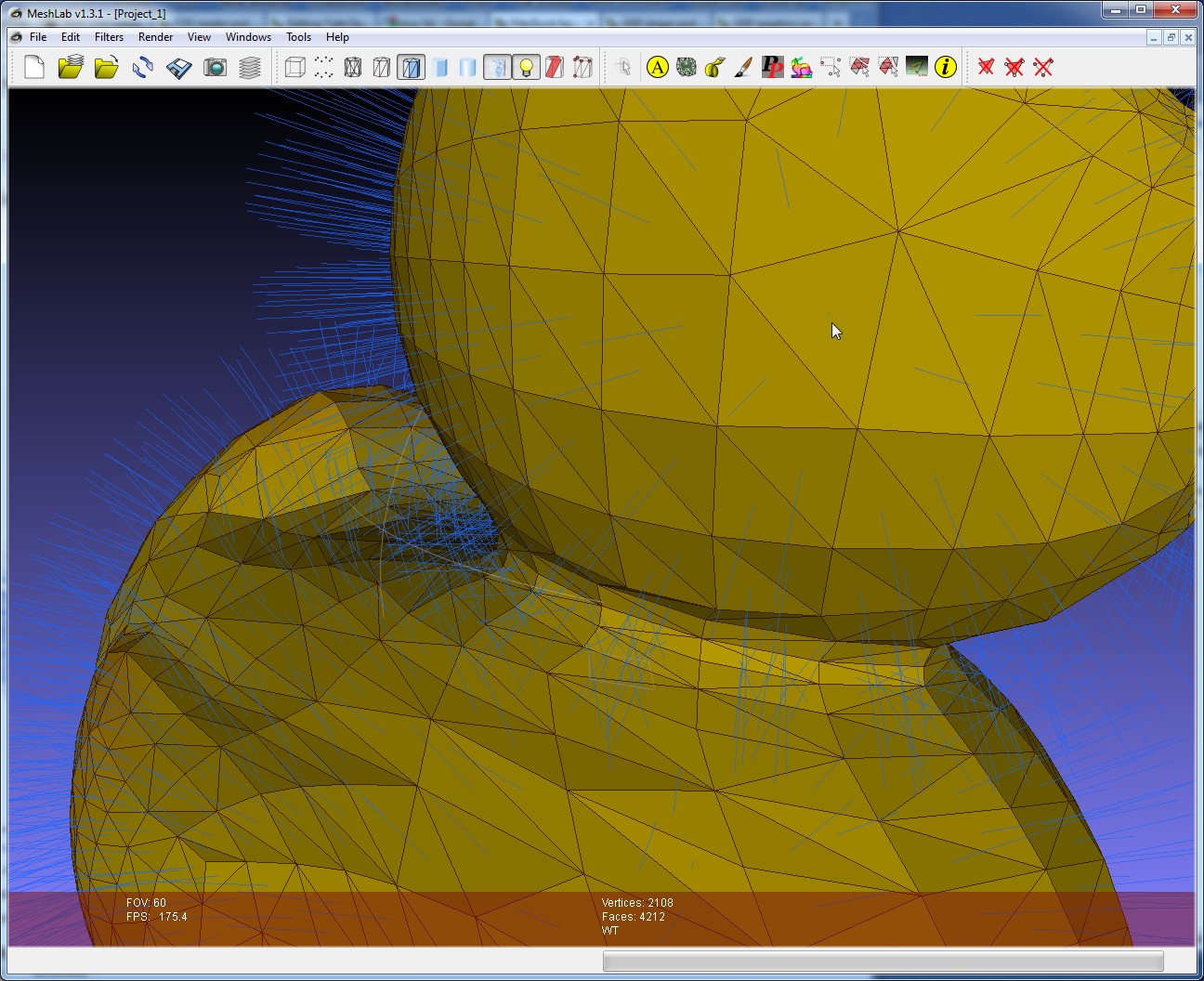Open the Render menu

tap(155, 37)
